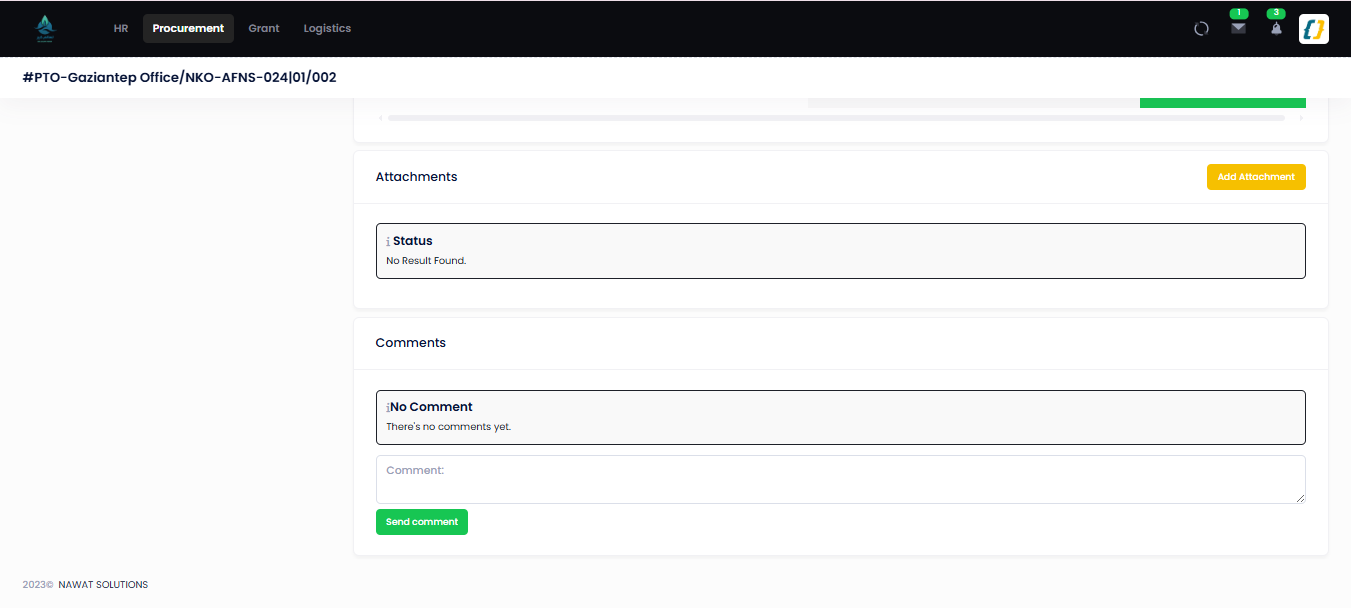Click the left arrow of horizontal scrollbar
Viewport: 1351px width, 608px height.
pos(380,118)
